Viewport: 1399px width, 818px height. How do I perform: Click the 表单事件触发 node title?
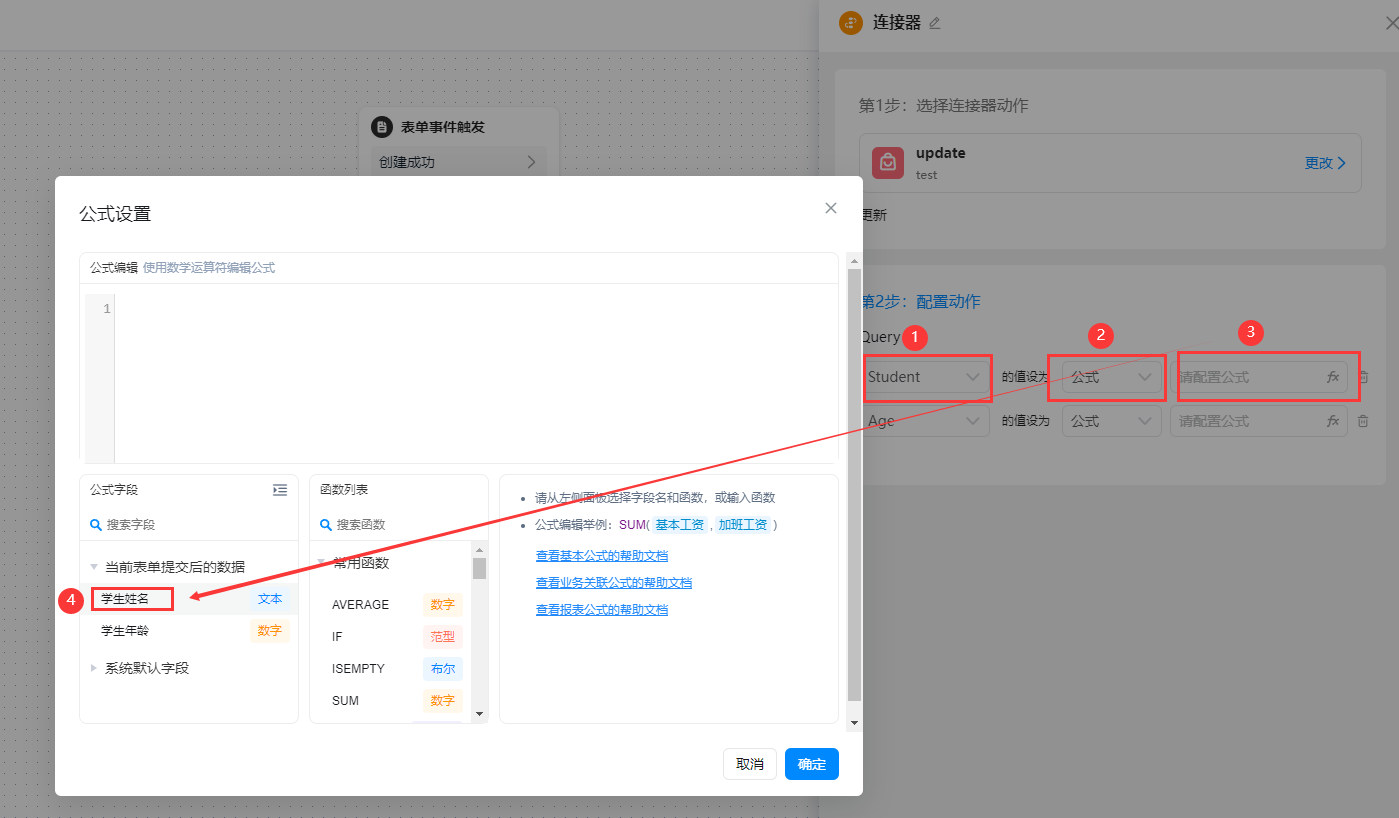point(443,127)
